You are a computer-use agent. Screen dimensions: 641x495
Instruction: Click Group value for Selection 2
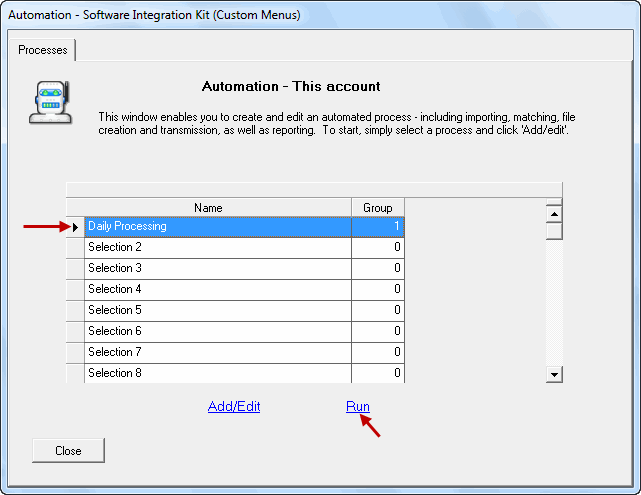click(378, 248)
